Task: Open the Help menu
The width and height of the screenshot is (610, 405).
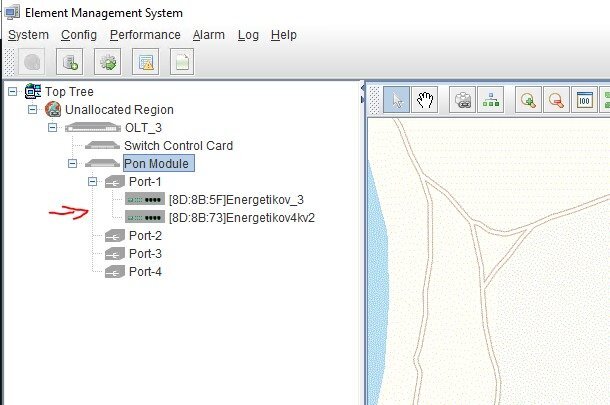Action: point(284,35)
